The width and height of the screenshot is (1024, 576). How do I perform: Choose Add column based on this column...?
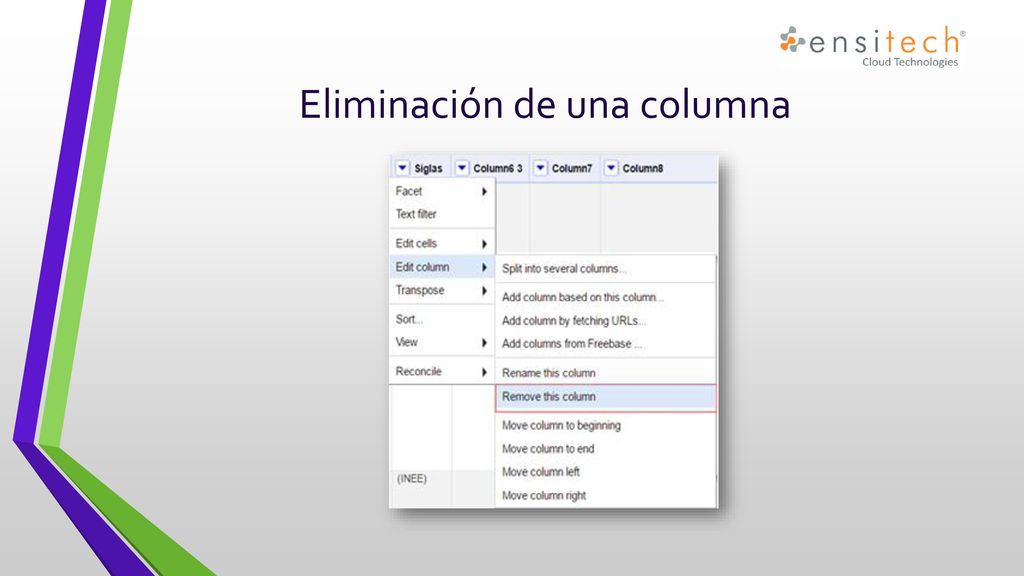[x=605, y=297]
